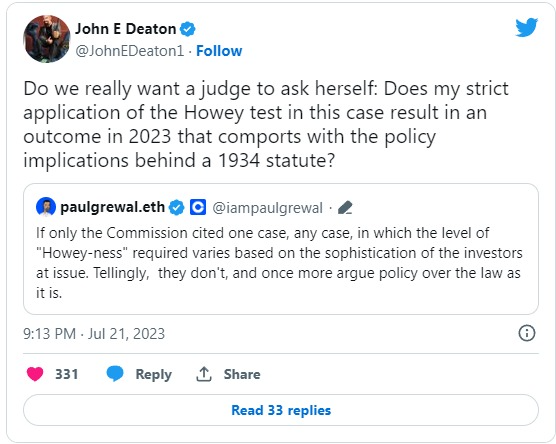Click the John E Deaton display name
This screenshot has width=556, height=444.
(x=126, y=29)
